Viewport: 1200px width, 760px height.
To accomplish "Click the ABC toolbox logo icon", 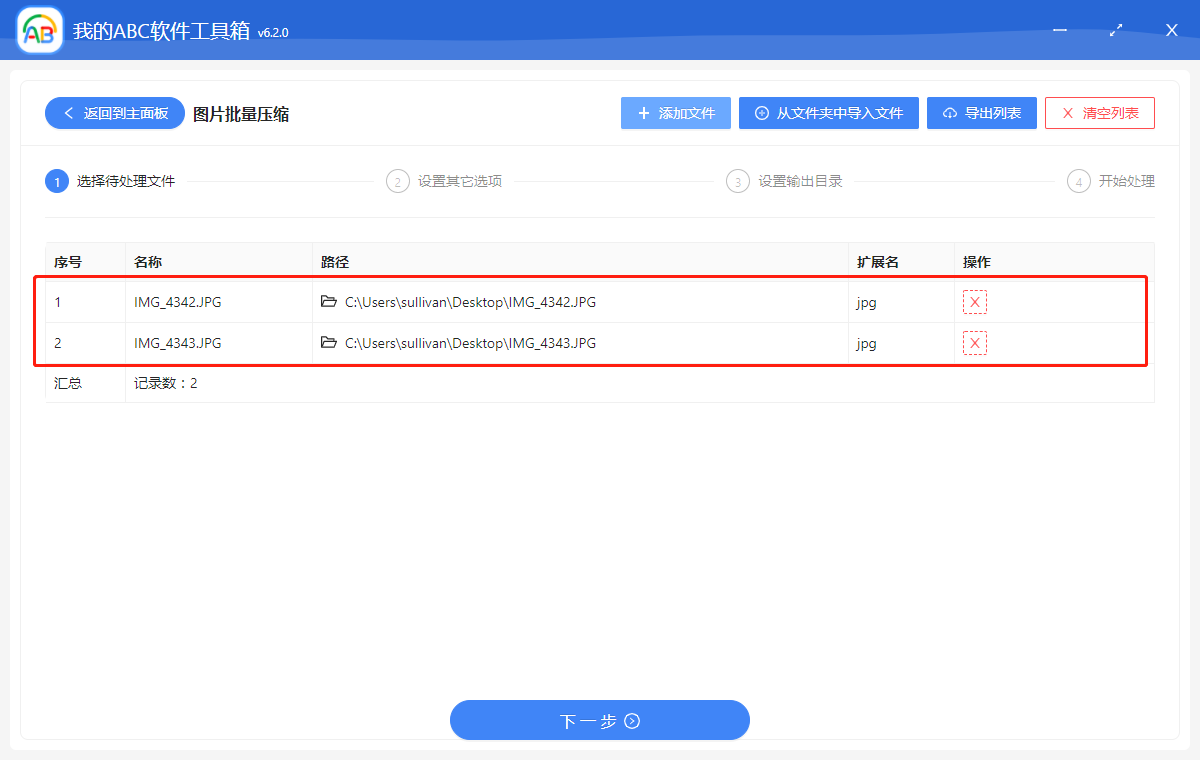I will (x=38, y=30).
